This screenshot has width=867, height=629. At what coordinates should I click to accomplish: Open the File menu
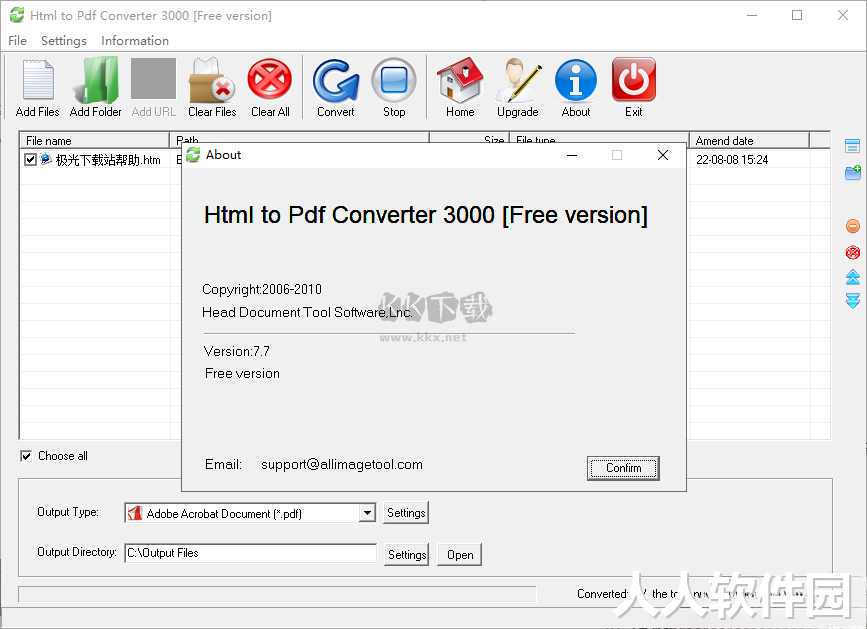coord(17,40)
